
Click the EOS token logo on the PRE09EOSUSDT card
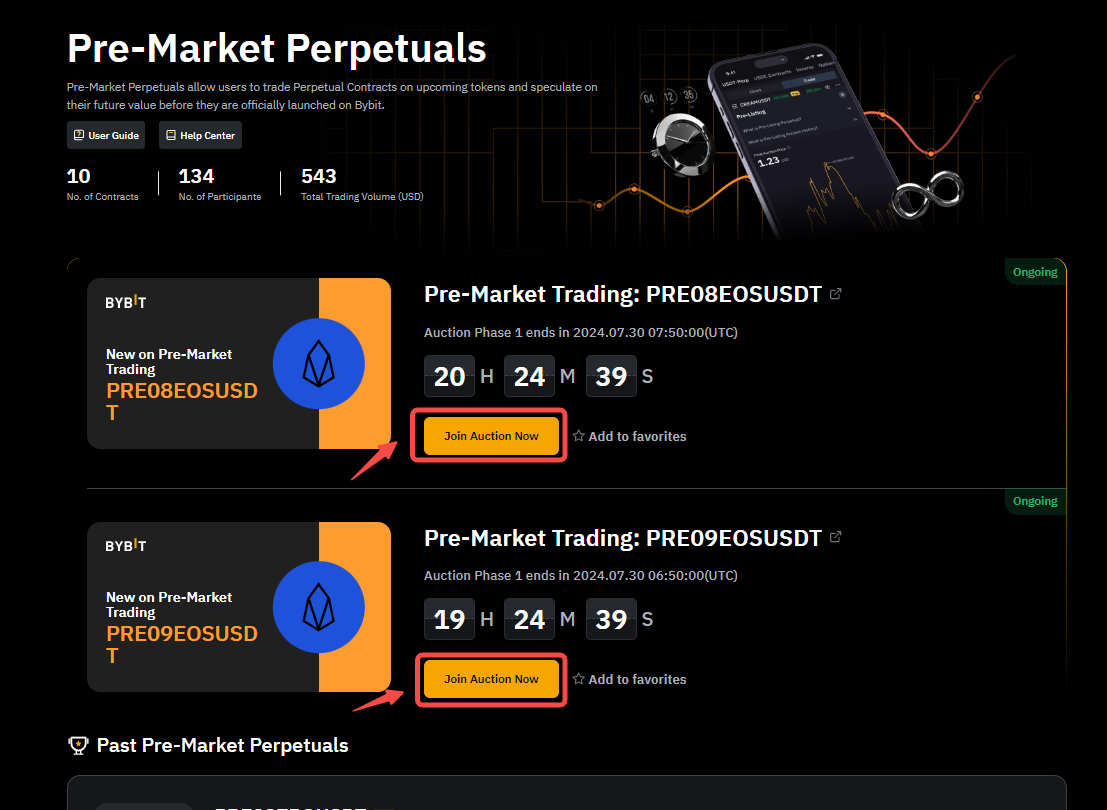(x=318, y=607)
